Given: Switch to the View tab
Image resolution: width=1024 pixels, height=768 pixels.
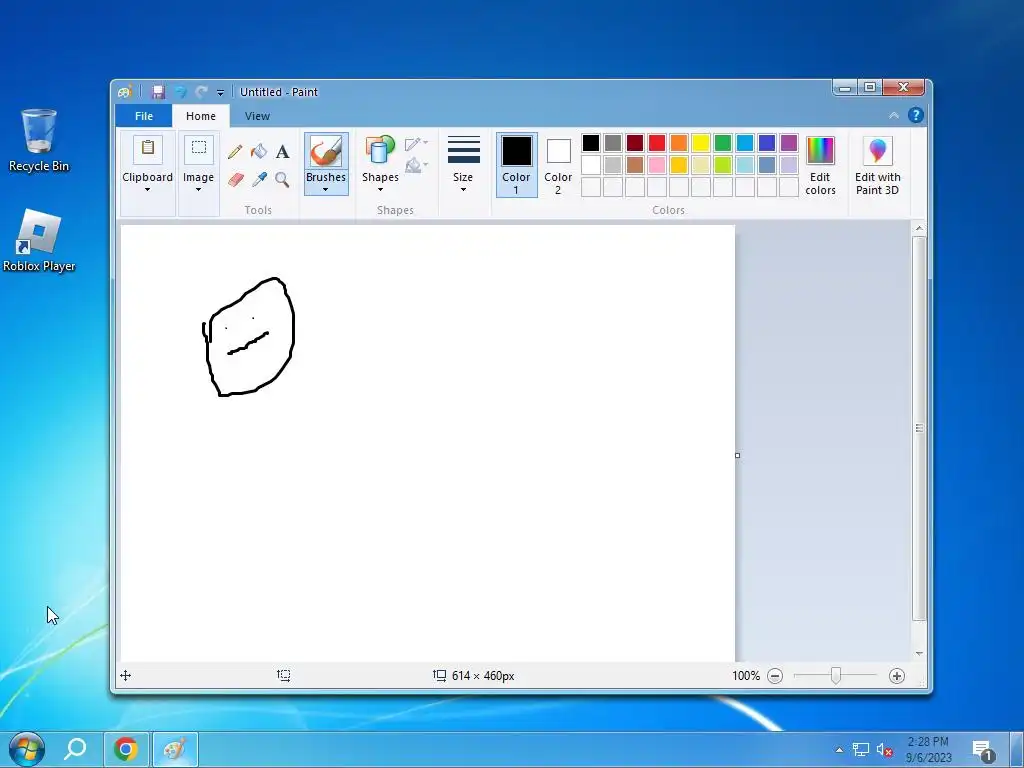Looking at the screenshot, I should tap(257, 116).
